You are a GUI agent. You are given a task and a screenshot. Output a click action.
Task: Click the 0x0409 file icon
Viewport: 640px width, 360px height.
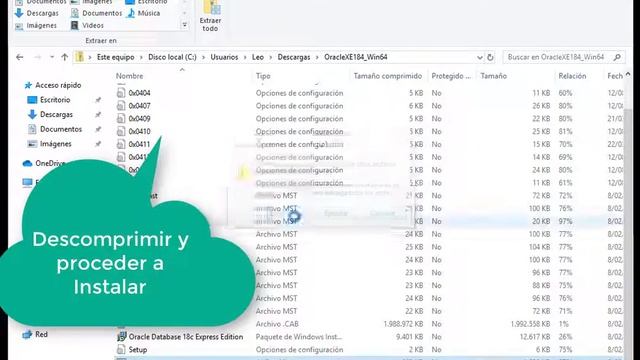[121, 118]
